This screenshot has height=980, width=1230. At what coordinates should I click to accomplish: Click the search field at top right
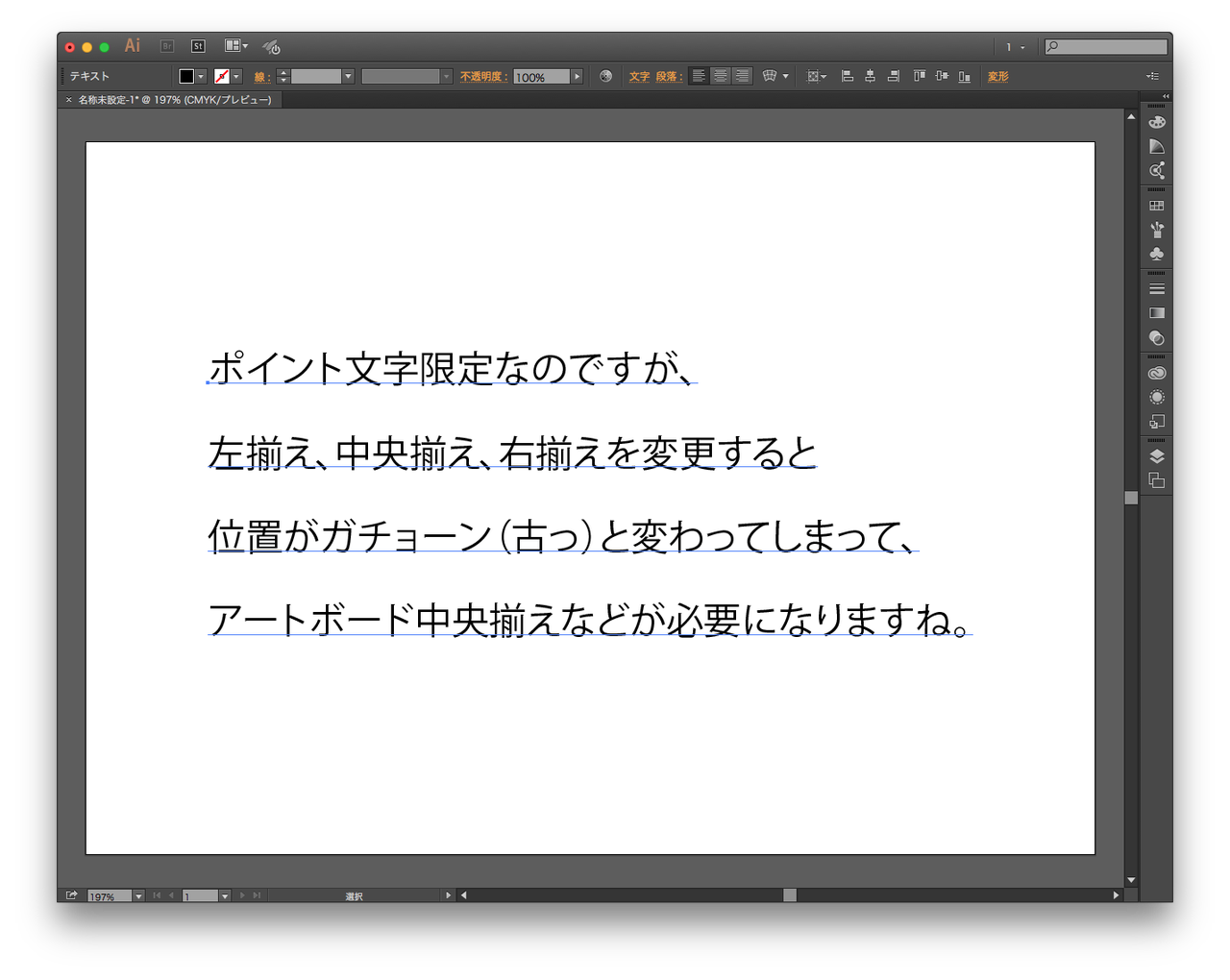coord(1106,46)
